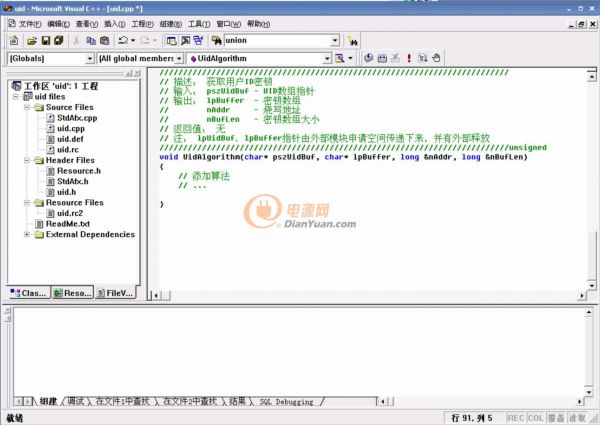The width and height of the screenshot is (600, 425).
Task: Select ReadMe.txt in the file tree
Action: (x=68, y=224)
